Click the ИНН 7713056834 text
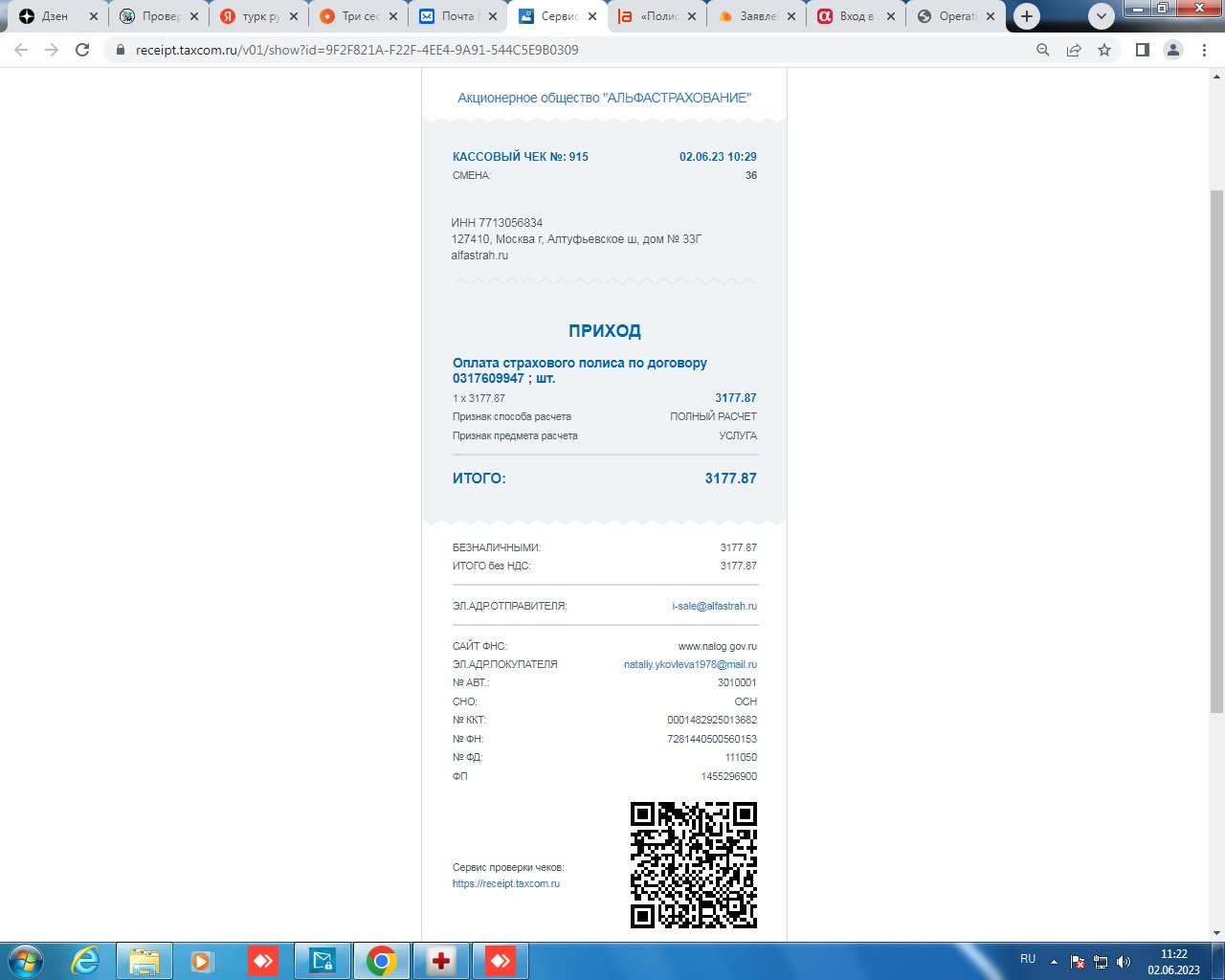 [497, 223]
